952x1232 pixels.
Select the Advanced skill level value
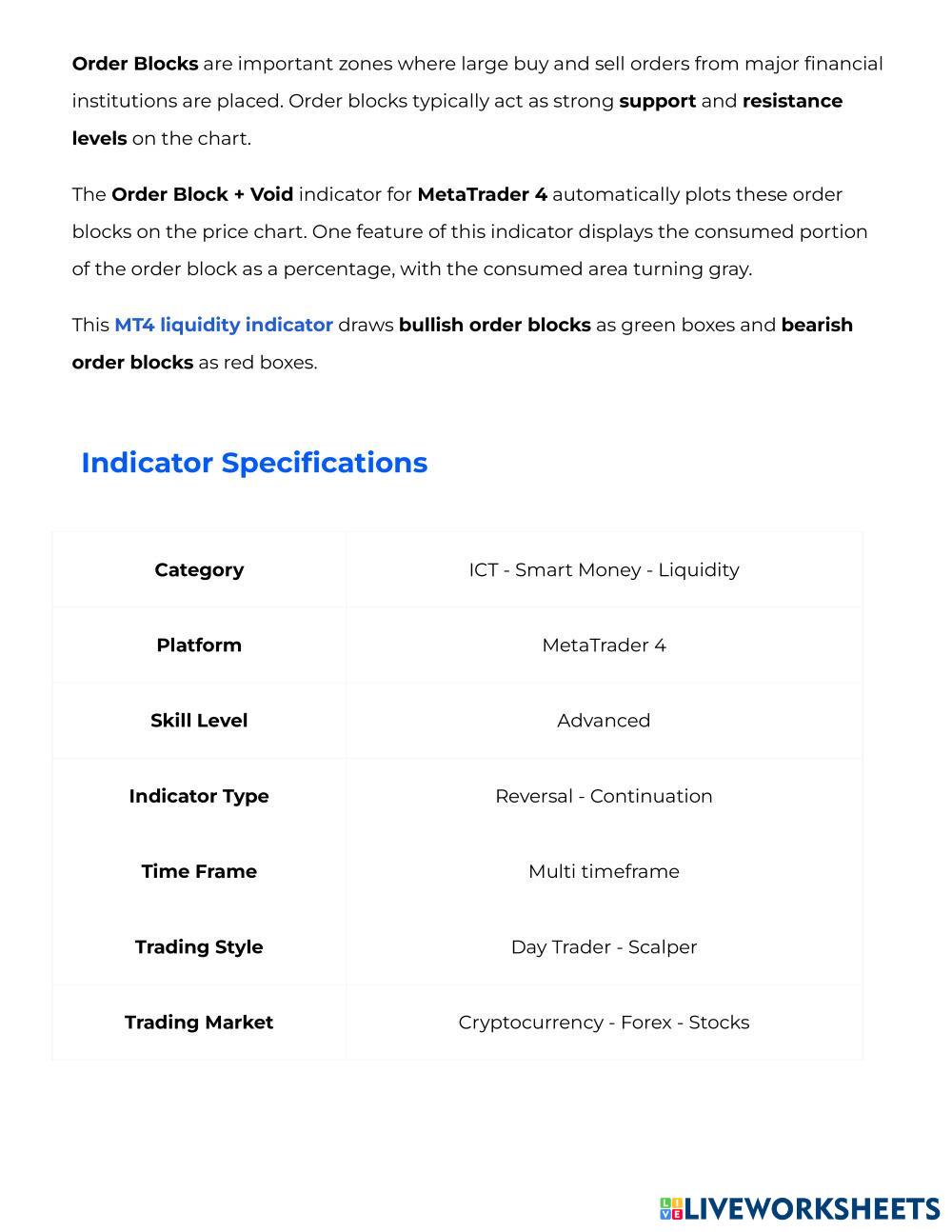pos(604,721)
